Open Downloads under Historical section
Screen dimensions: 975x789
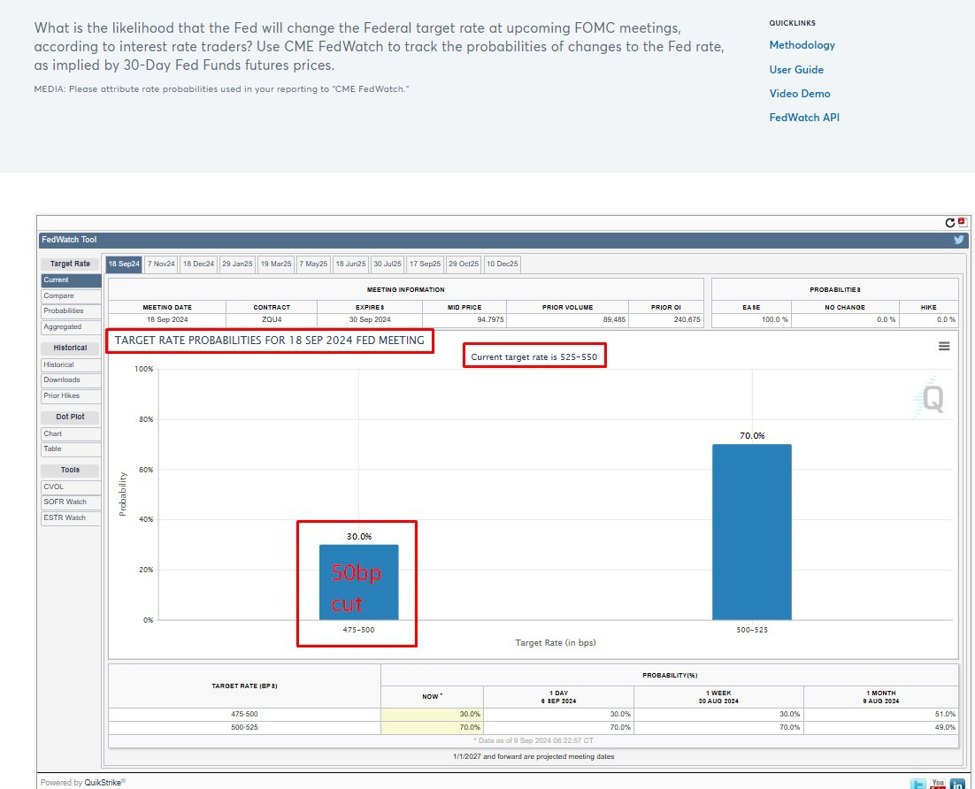(62, 380)
